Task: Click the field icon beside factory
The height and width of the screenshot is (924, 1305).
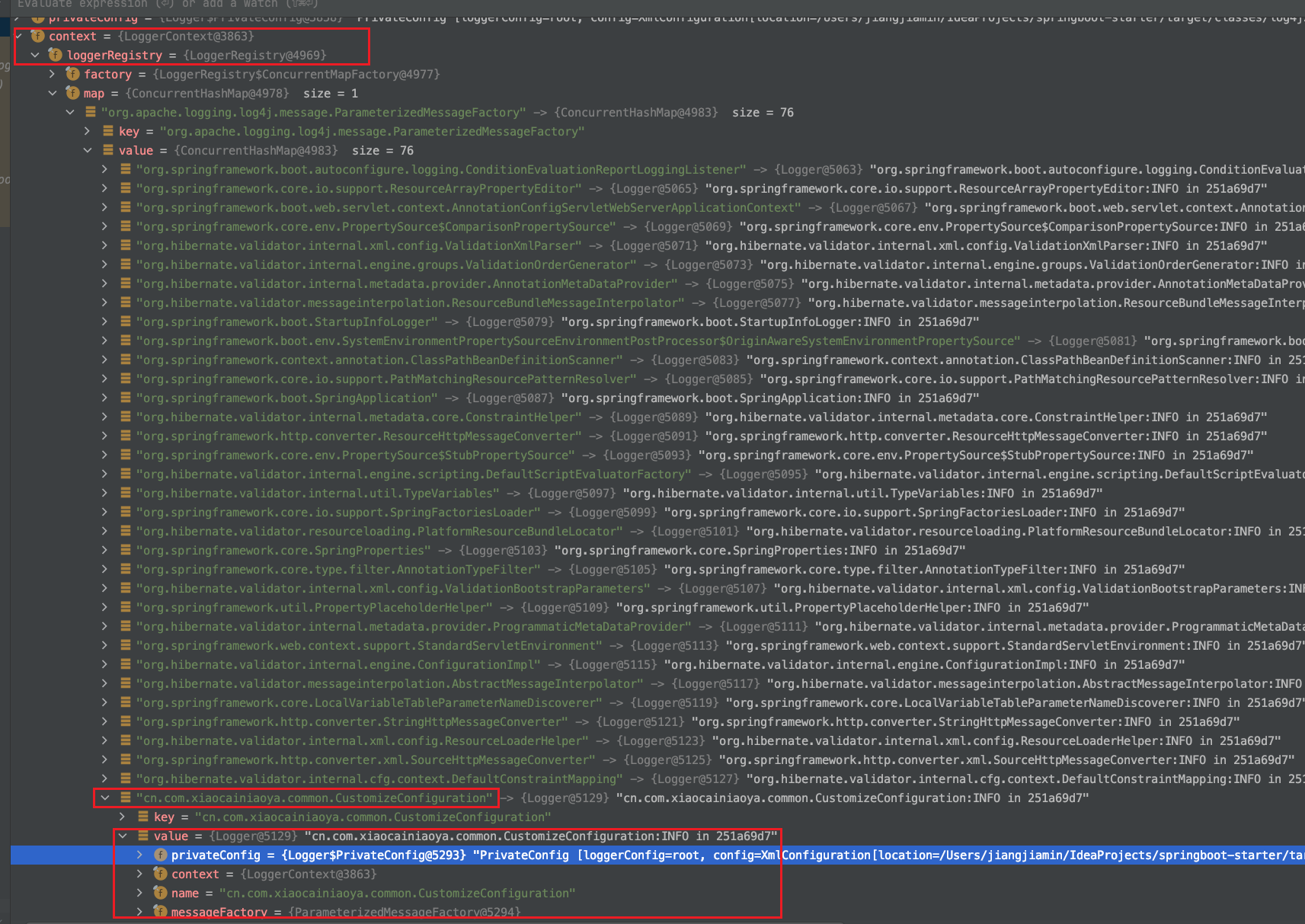Action: pyautogui.click(x=72, y=74)
